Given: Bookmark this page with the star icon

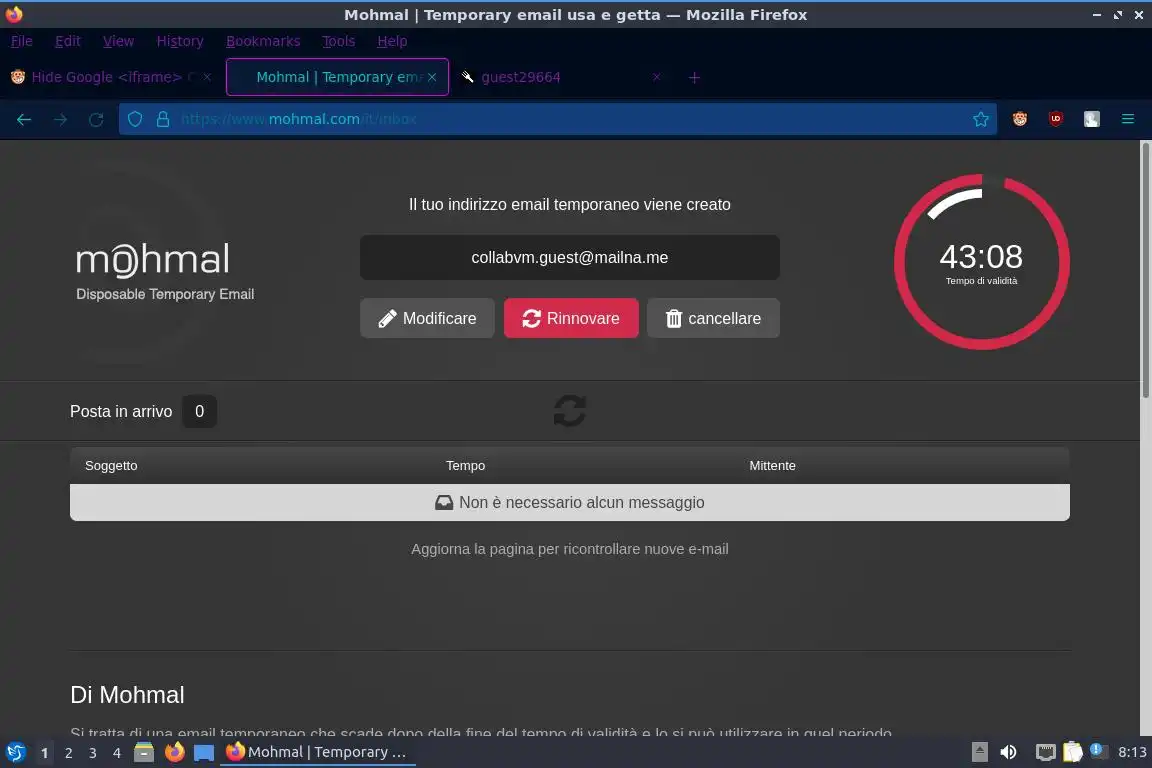Looking at the screenshot, I should 981,119.
